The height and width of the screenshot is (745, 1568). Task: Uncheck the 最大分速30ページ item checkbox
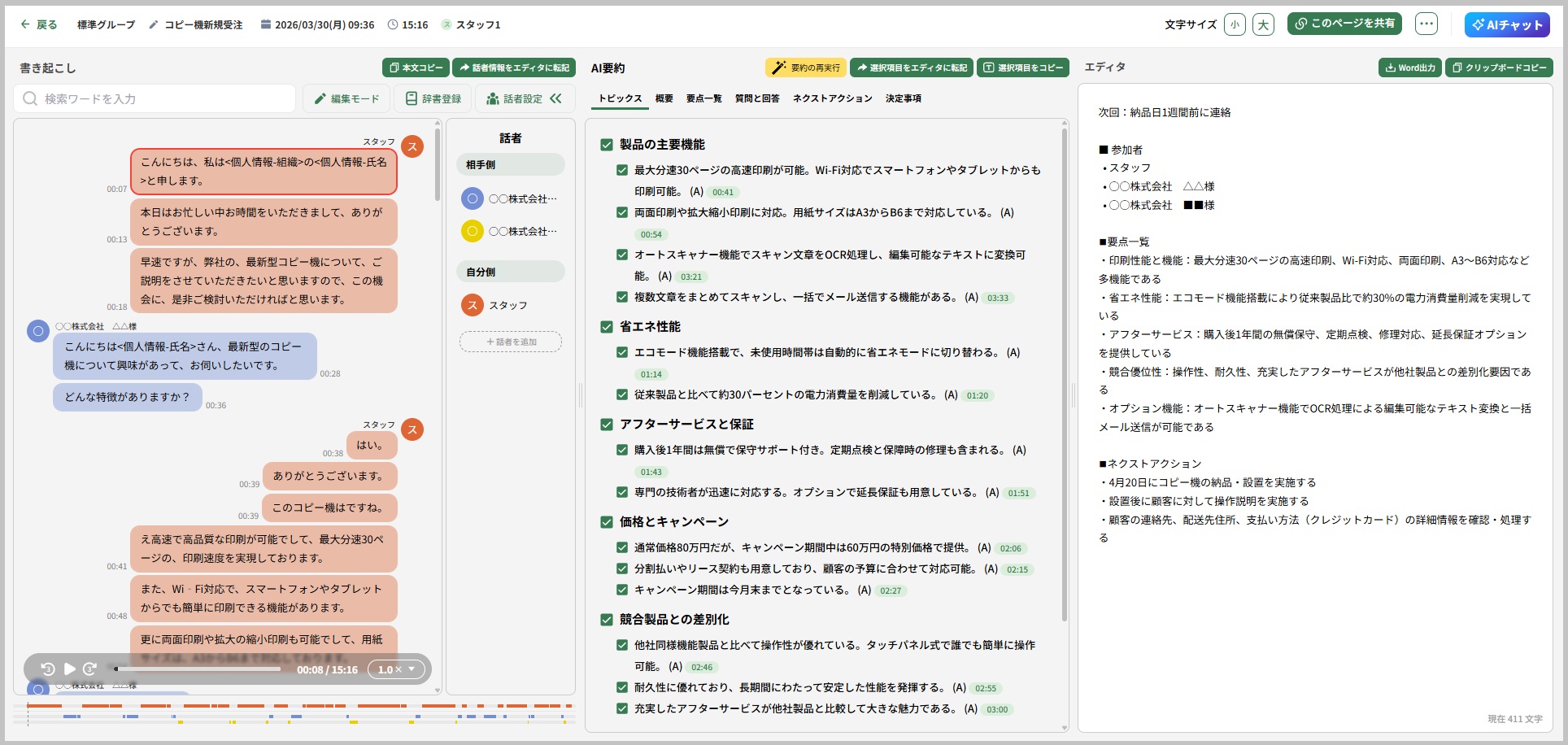(622, 170)
